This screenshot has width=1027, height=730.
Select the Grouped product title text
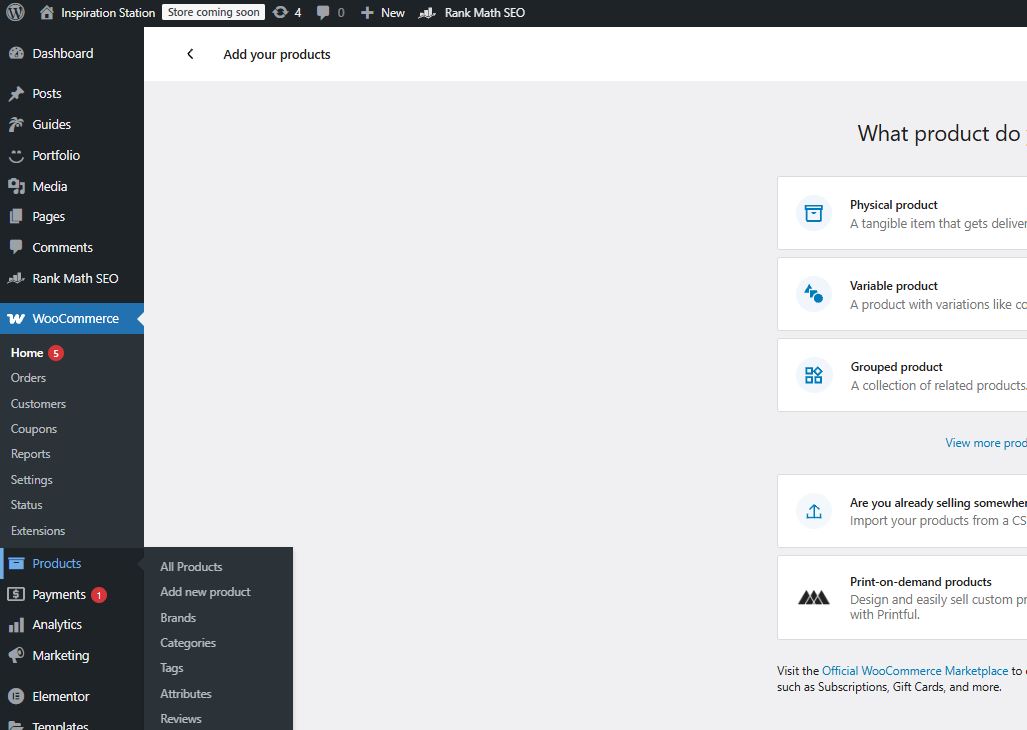tap(897, 367)
